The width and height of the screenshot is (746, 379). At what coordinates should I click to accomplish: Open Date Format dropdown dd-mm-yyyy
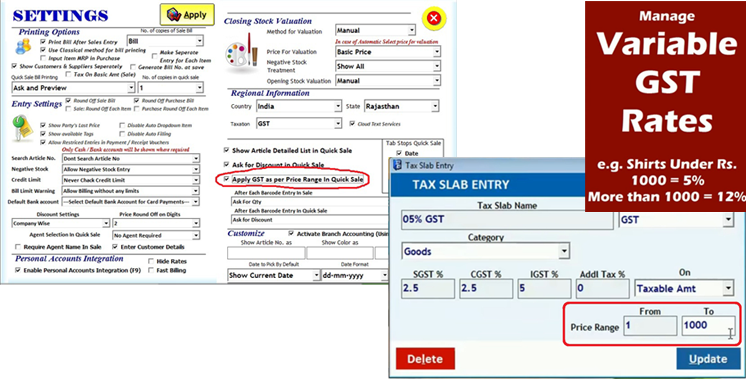(355, 275)
